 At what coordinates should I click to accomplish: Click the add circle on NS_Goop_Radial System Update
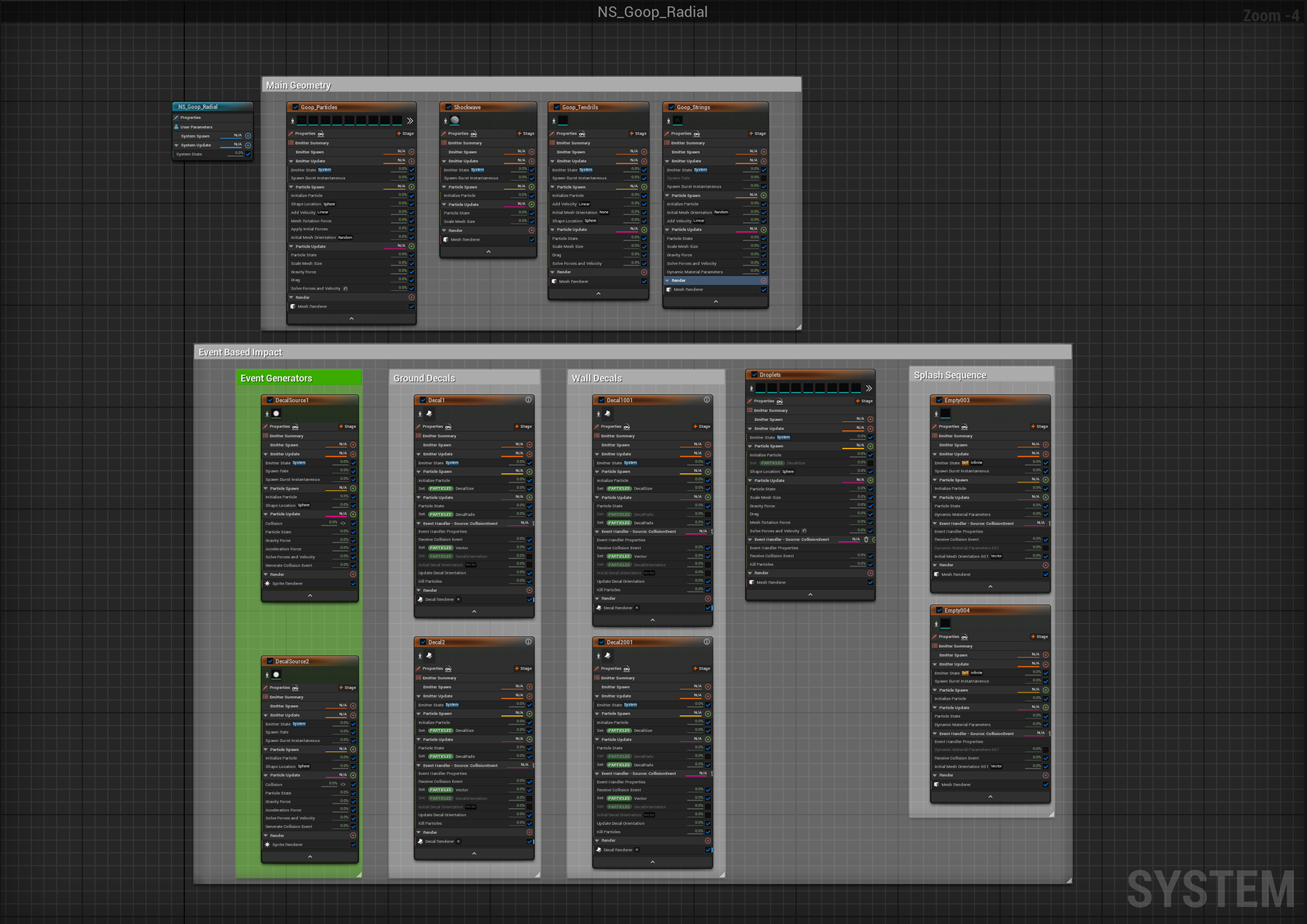tap(248, 145)
